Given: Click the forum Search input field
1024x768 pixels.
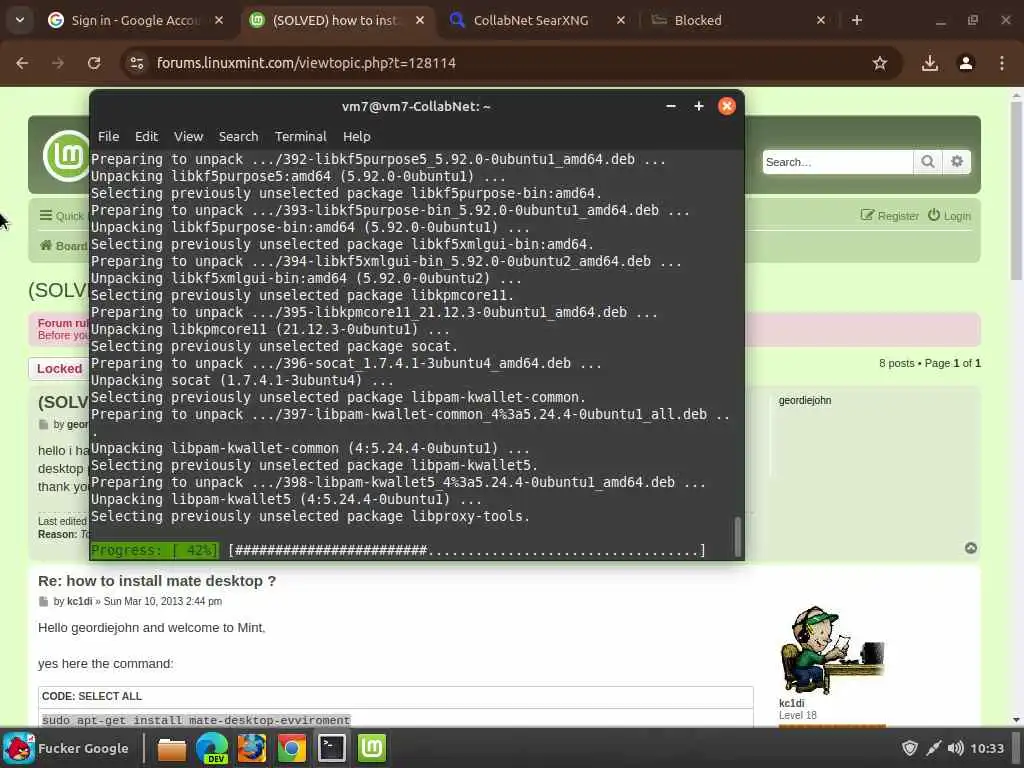Looking at the screenshot, I should 838,162.
